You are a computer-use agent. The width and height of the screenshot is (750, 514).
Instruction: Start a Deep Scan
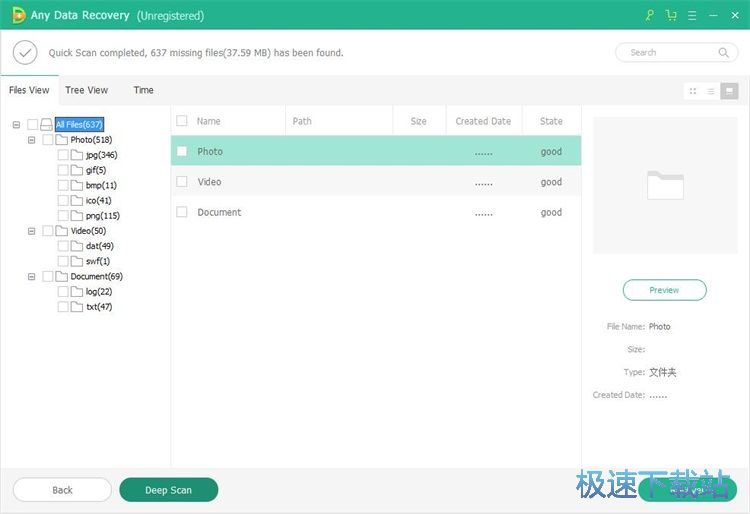(168, 490)
